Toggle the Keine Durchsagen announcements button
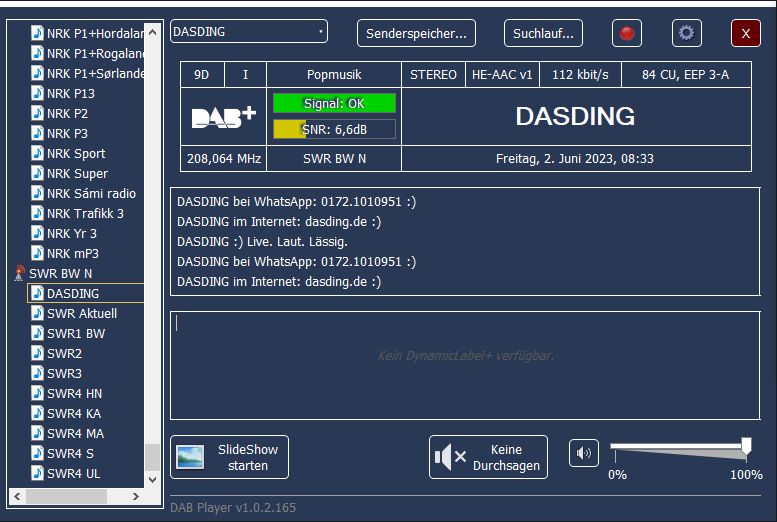This screenshot has width=777, height=522. click(x=488, y=457)
